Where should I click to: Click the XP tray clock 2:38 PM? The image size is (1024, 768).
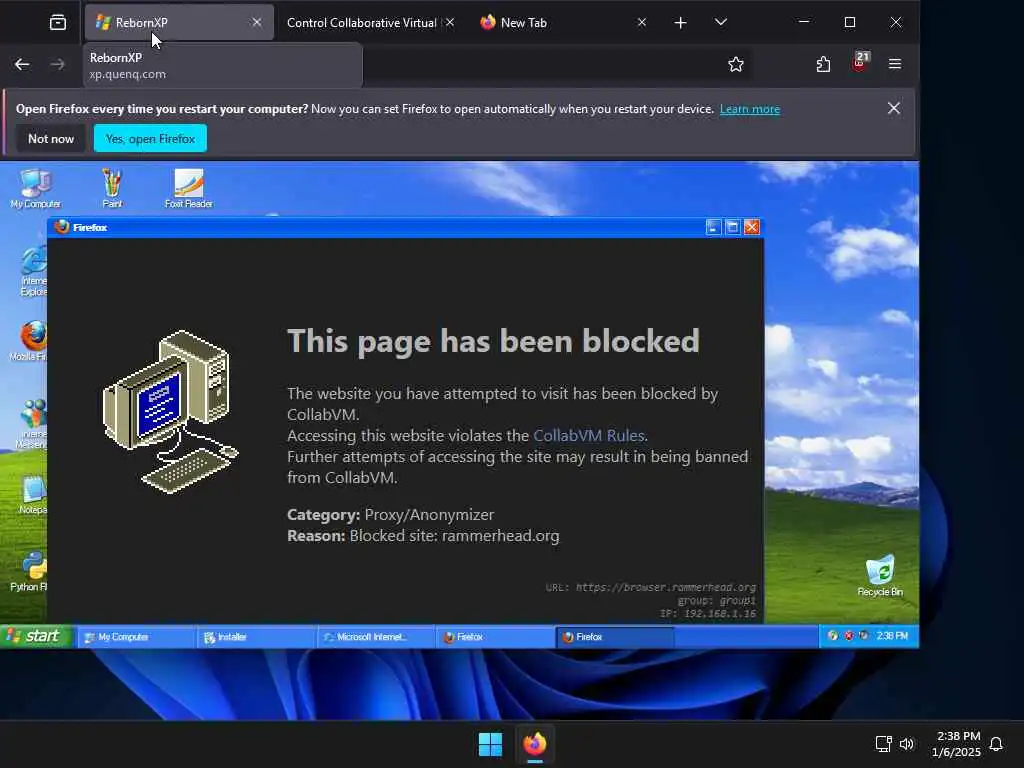click(892, 635)
